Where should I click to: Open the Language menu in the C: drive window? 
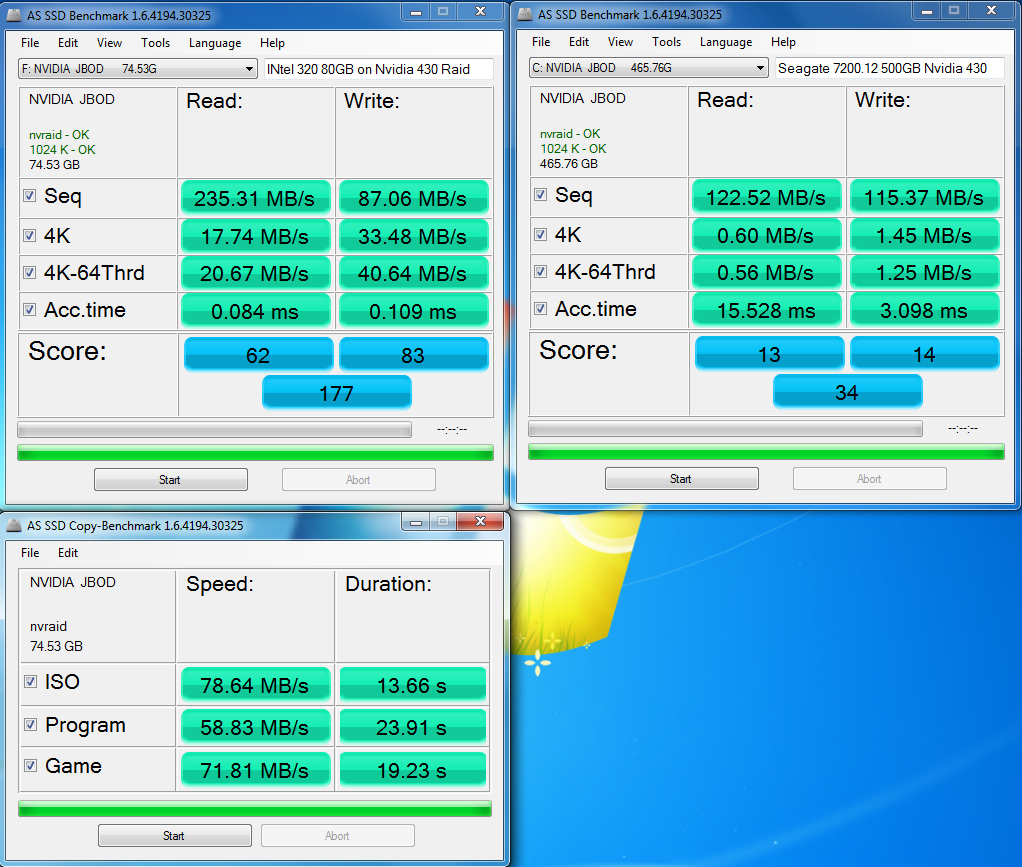pos(725,42)
